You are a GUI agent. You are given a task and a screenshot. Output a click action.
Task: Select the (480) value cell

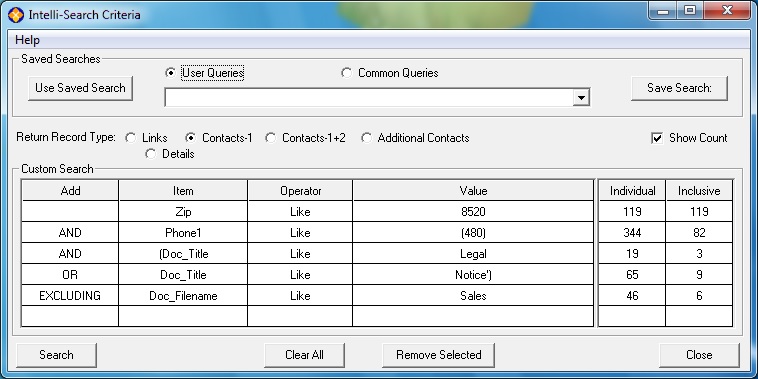coord(473,233)
